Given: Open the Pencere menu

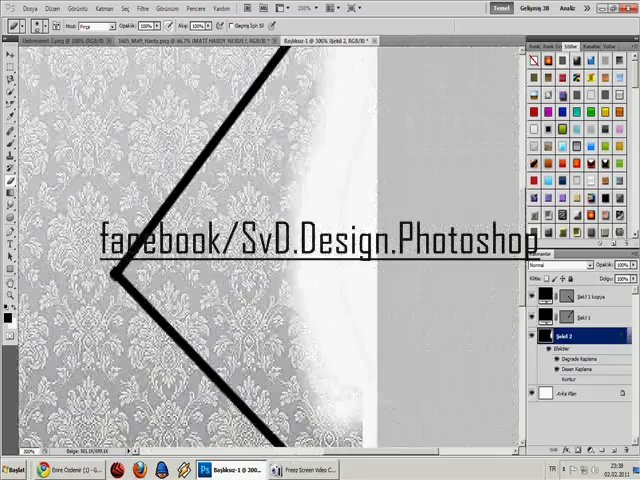Looking at the screenshot, I should [x=196, y=8].
